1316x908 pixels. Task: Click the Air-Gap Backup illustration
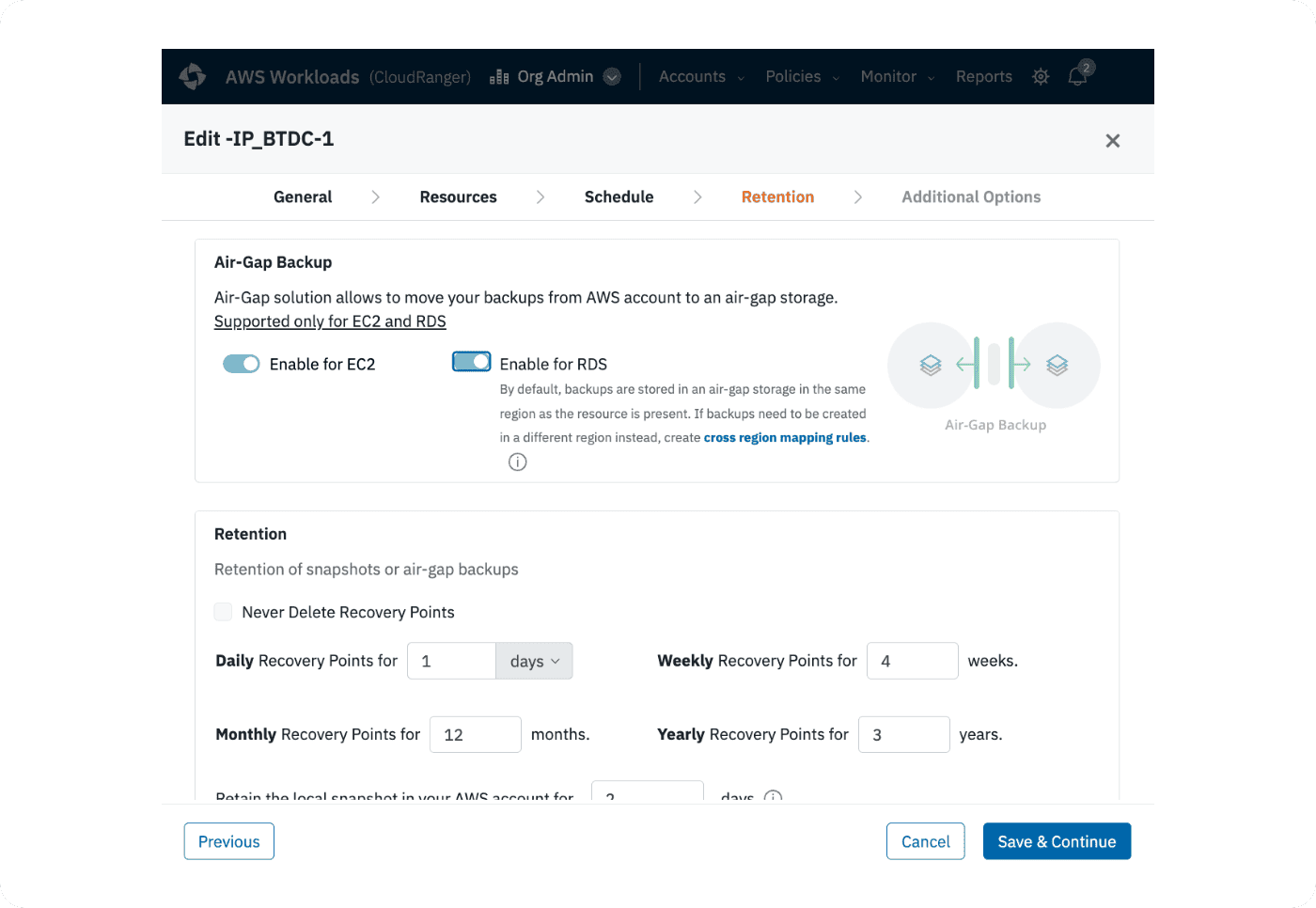[x=994, y=366]
